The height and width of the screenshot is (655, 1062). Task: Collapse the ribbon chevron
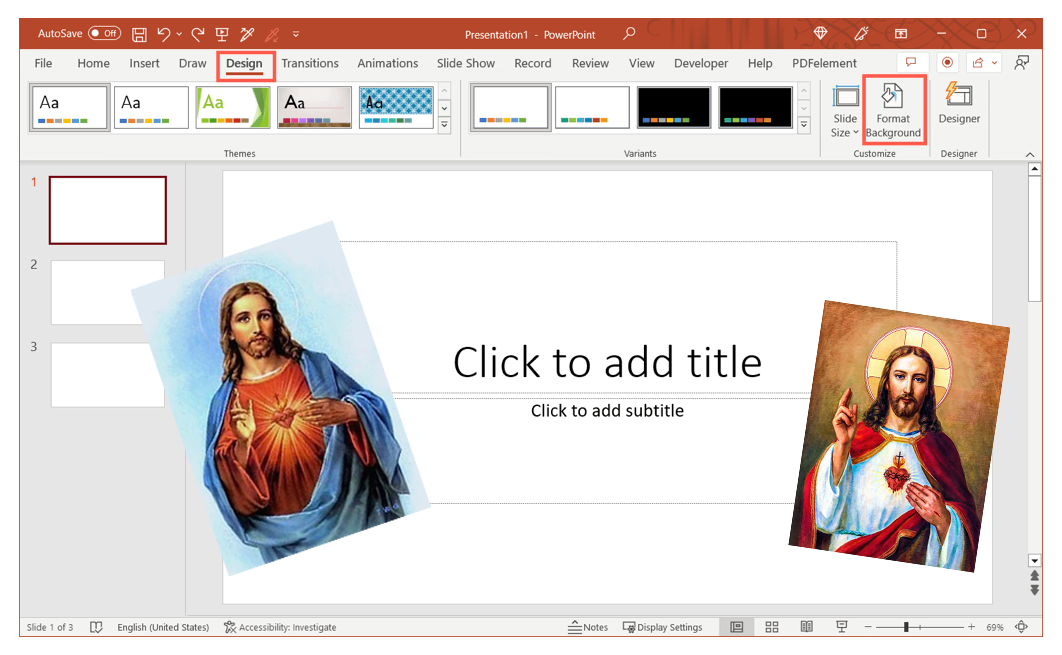(1029, 154)
